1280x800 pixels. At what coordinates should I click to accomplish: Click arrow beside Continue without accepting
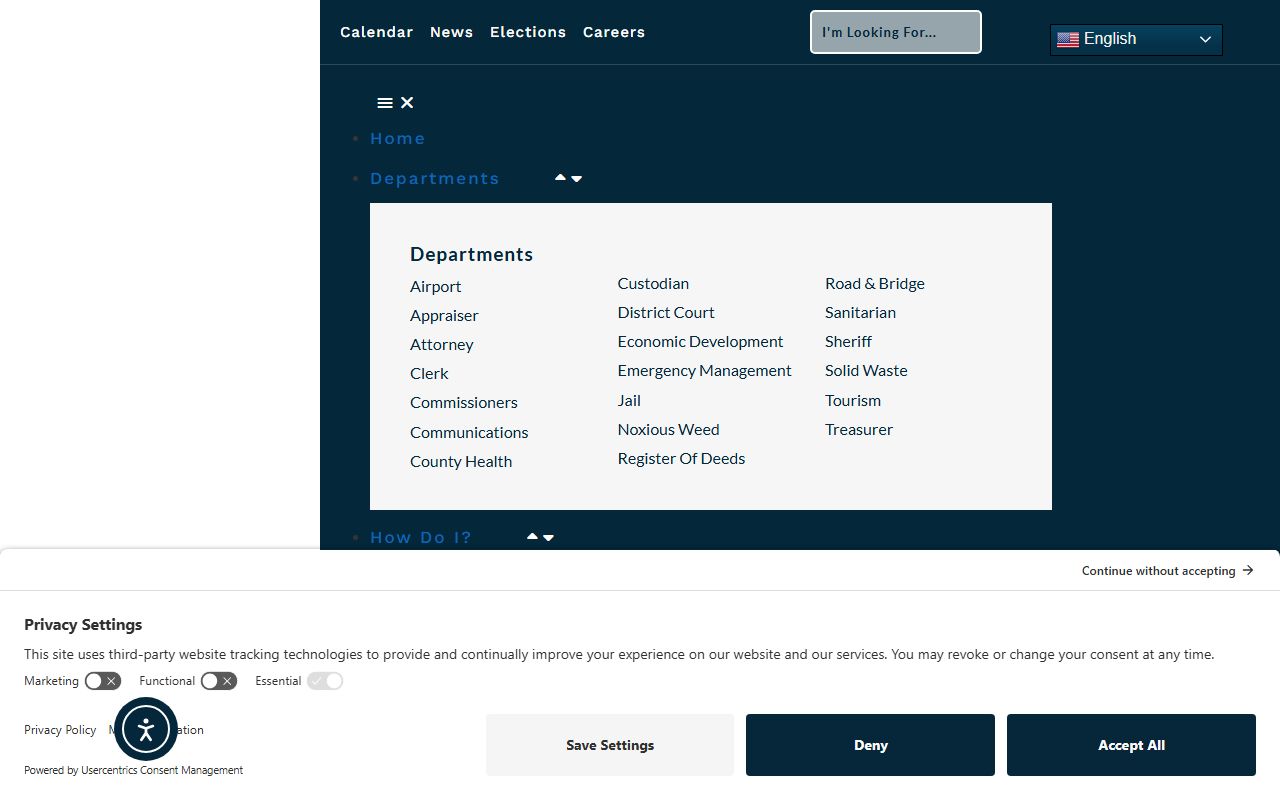tap(1248, 570)
